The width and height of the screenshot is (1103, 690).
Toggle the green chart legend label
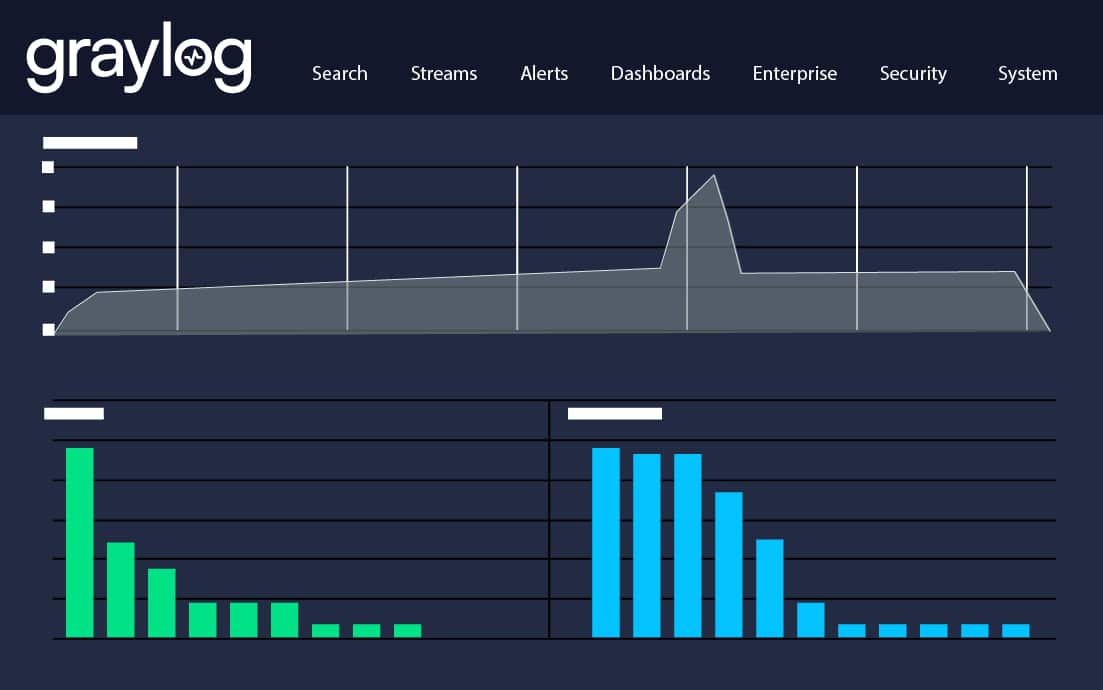(x=74, y=412)
